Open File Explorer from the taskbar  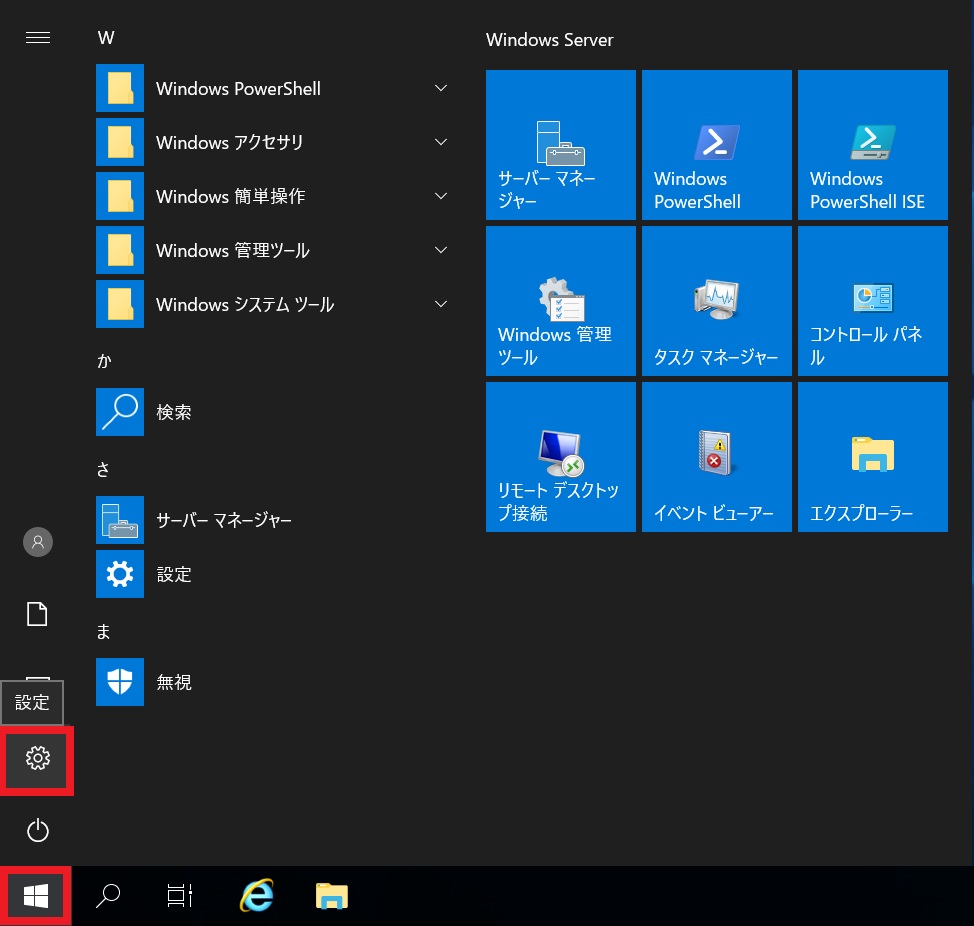[332, 896]
